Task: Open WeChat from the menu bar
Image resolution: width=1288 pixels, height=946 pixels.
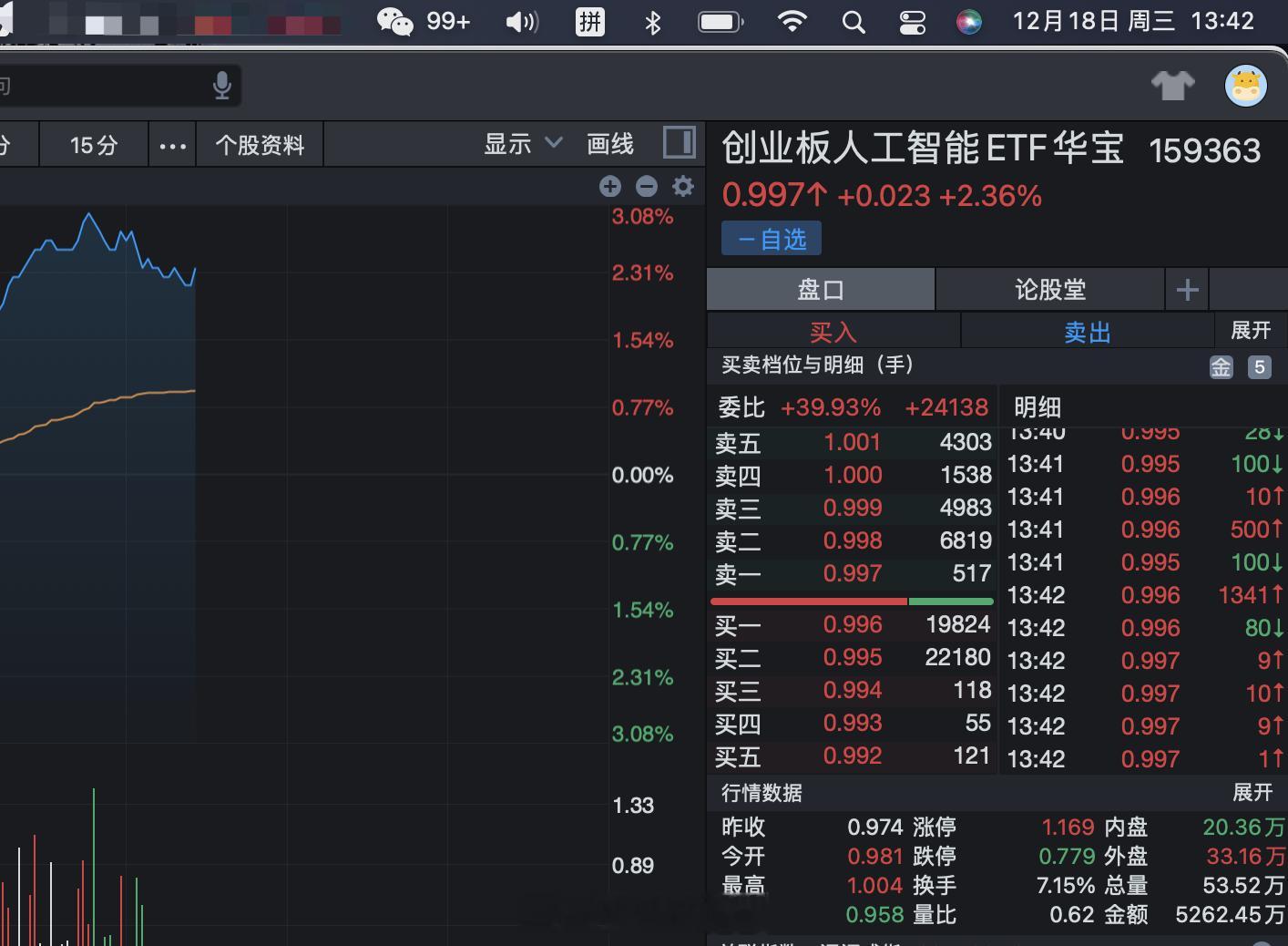Action: tap(395, 21)
